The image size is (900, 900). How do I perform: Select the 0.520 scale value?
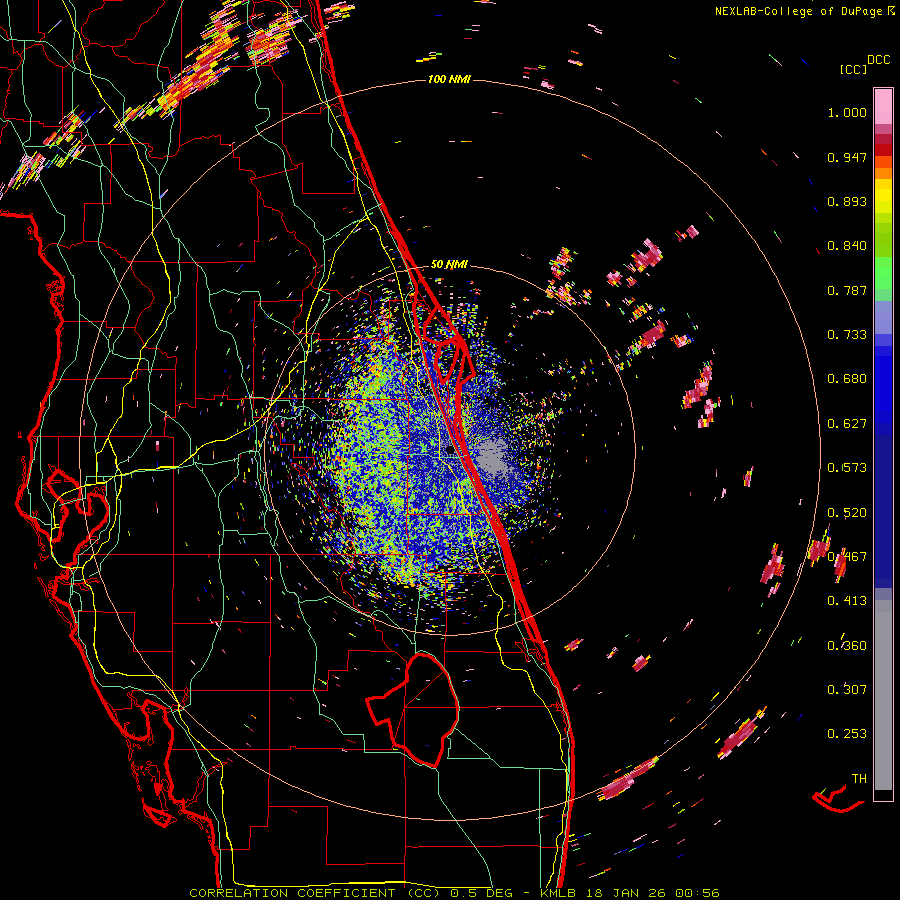pos(847,513)
